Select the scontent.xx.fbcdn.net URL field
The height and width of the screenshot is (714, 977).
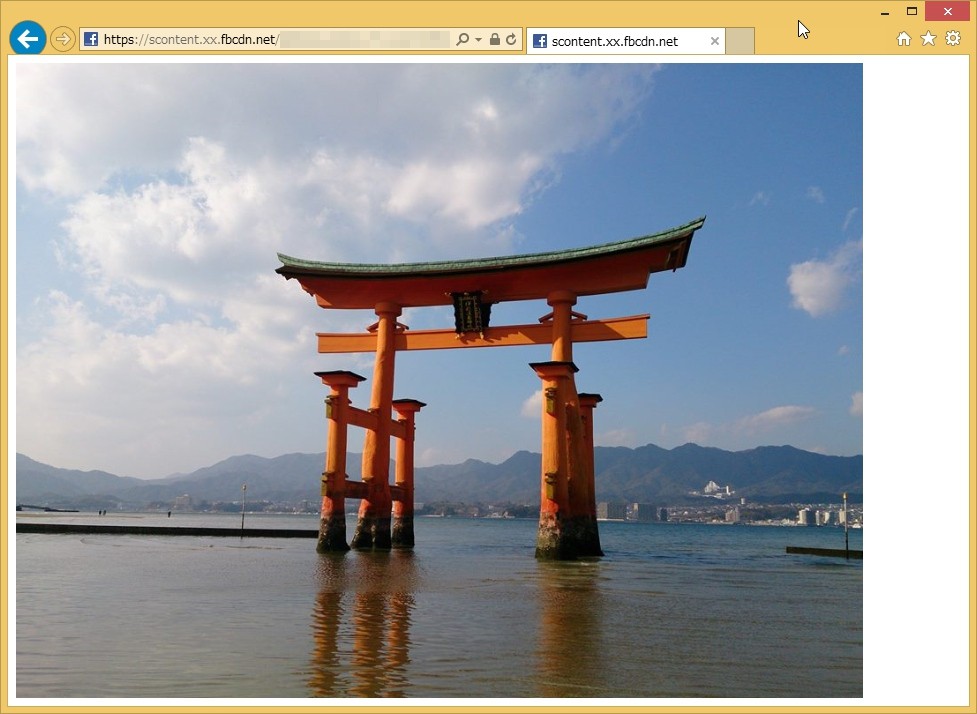pyautogui.click(x=276, y=39)
